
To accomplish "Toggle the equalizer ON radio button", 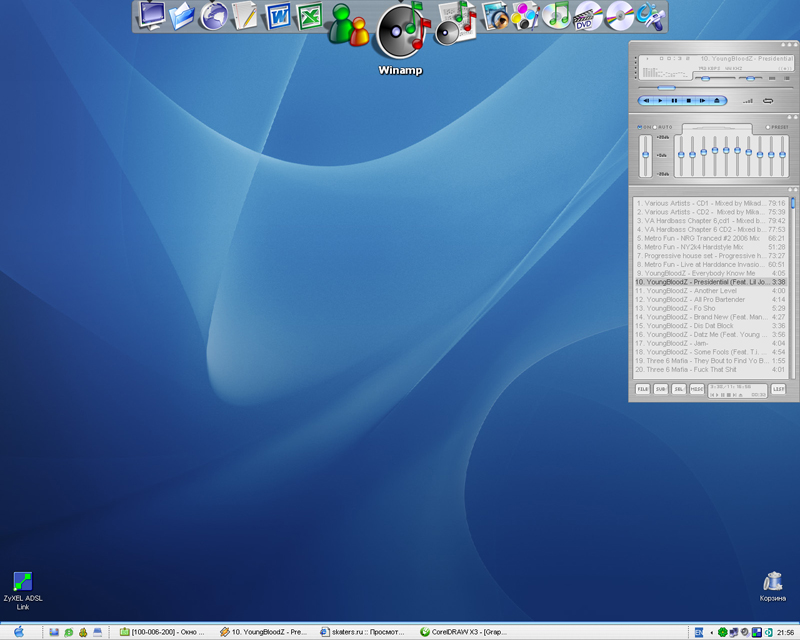I will (641, 127).
